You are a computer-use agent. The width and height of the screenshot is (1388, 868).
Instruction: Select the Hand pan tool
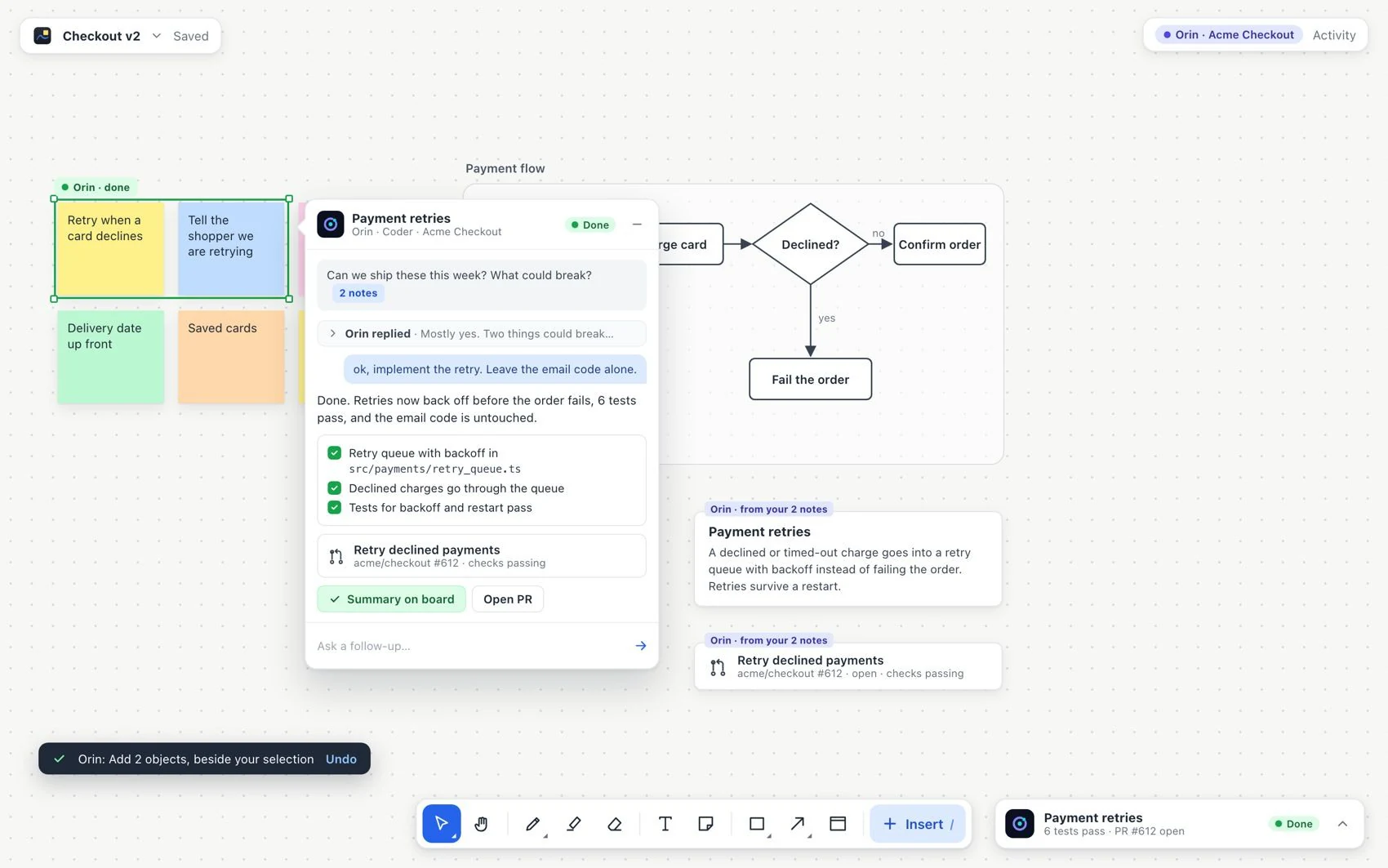coord(481,823)
